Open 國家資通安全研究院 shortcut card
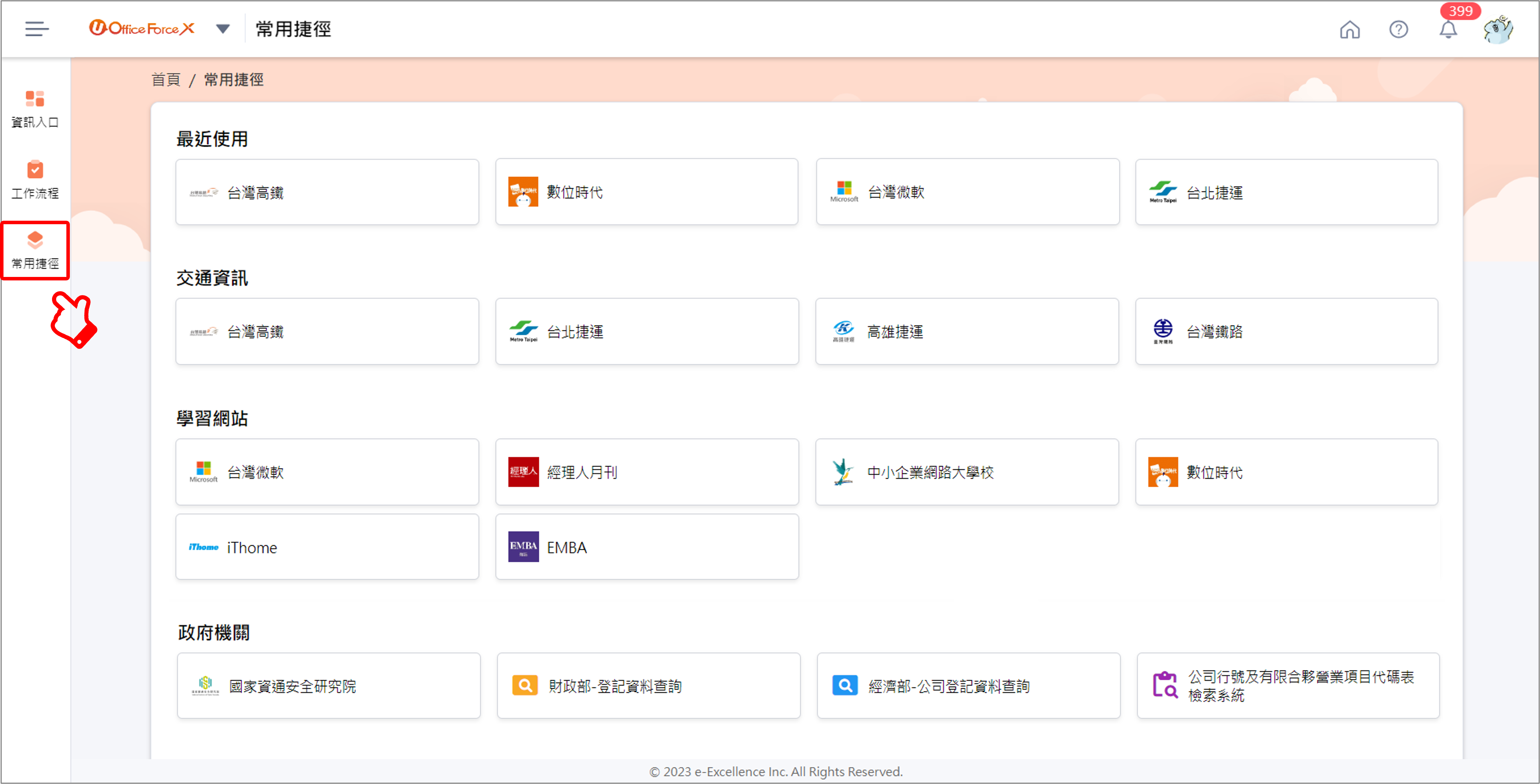 (x=328, y=686)
